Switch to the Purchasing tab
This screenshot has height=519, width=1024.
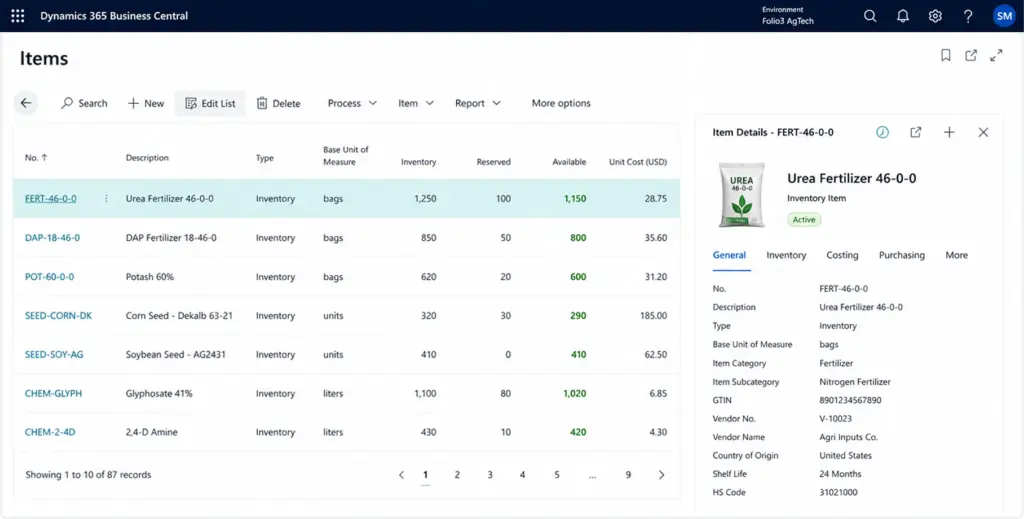tap(901, 255)
